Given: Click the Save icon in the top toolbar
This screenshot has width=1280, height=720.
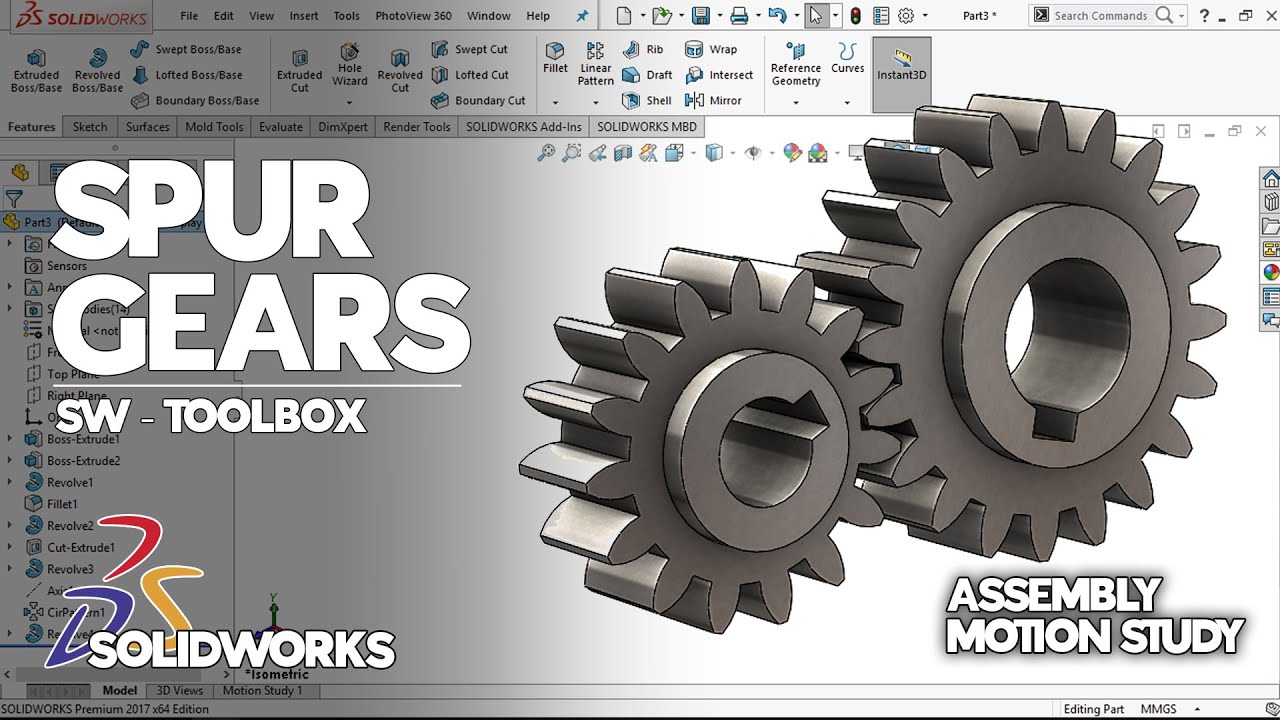Looking at the screenshot, I should 700,16.
